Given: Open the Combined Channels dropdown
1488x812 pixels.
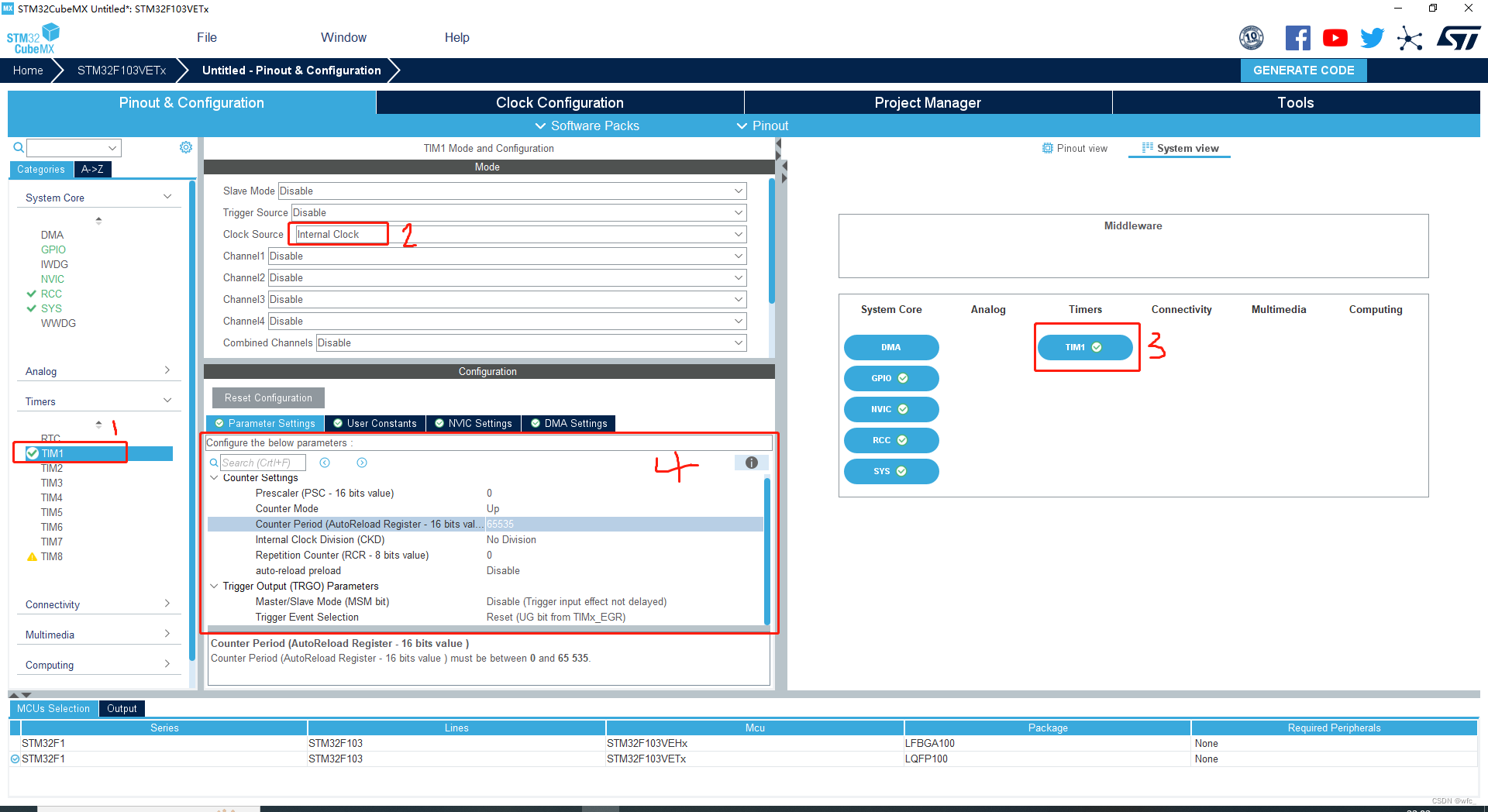Looking at the screenshot, I should (x=531, y=342).
